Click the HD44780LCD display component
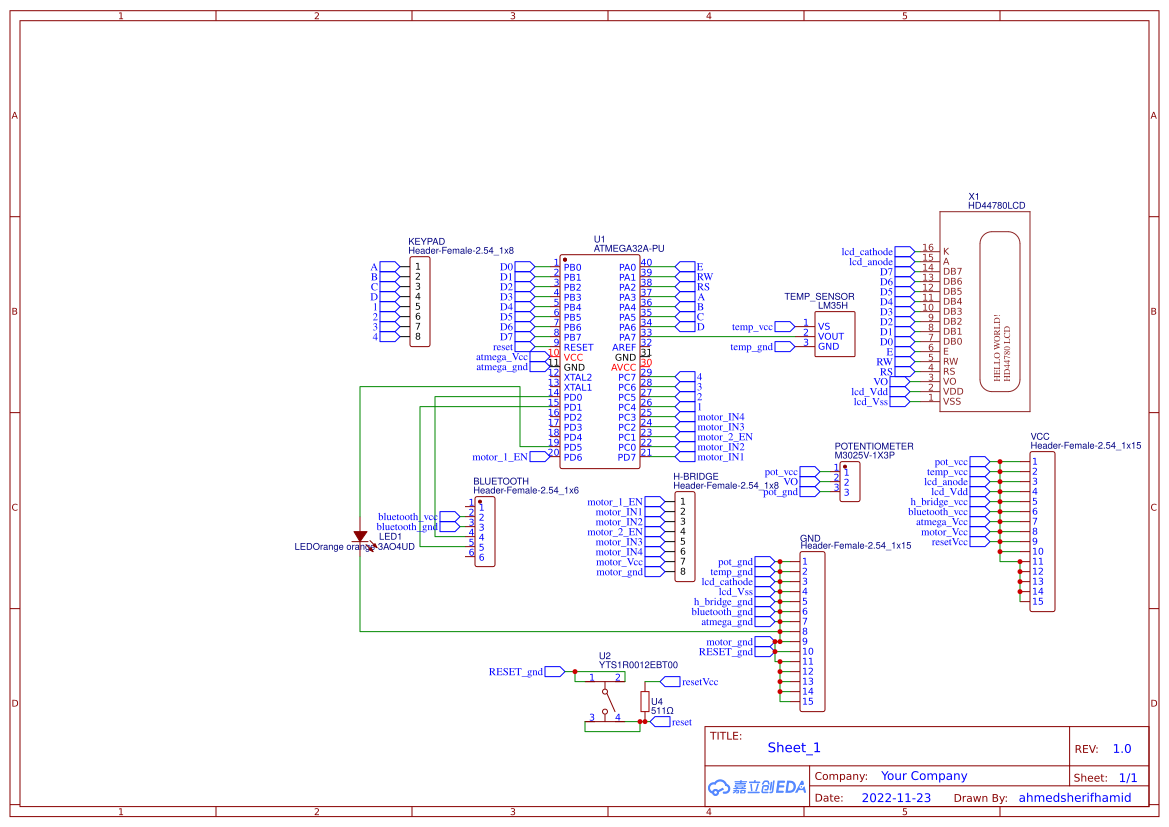This screenshot has width=1169, height=827. click(984, 312)
